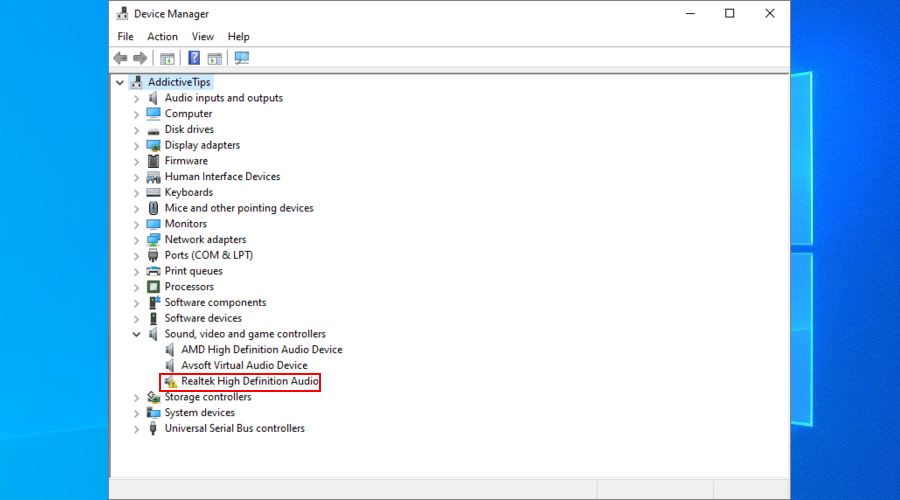Select Ports (COM & LPT) label

point(208,255)
